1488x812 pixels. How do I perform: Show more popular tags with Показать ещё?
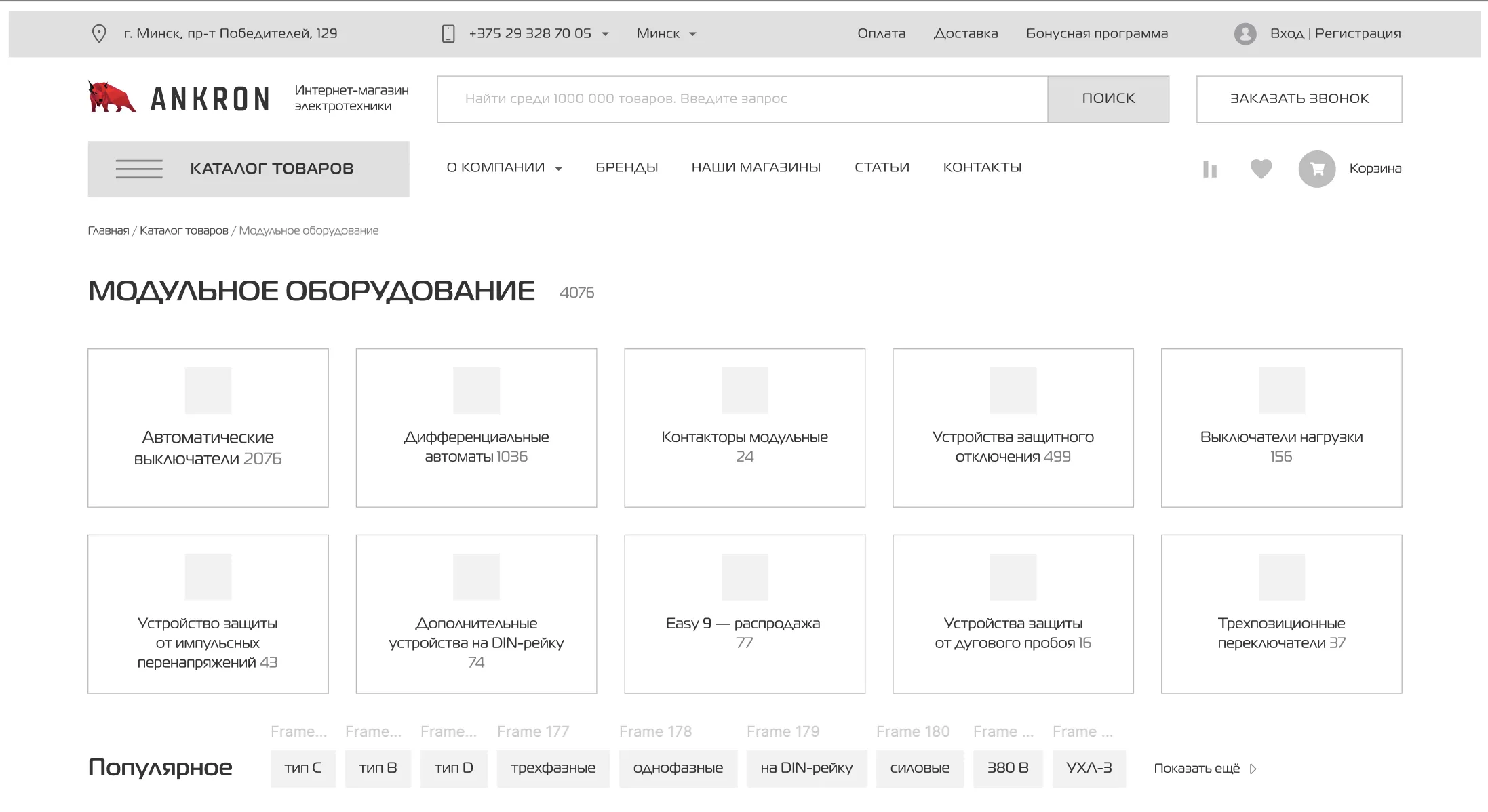1205,768
